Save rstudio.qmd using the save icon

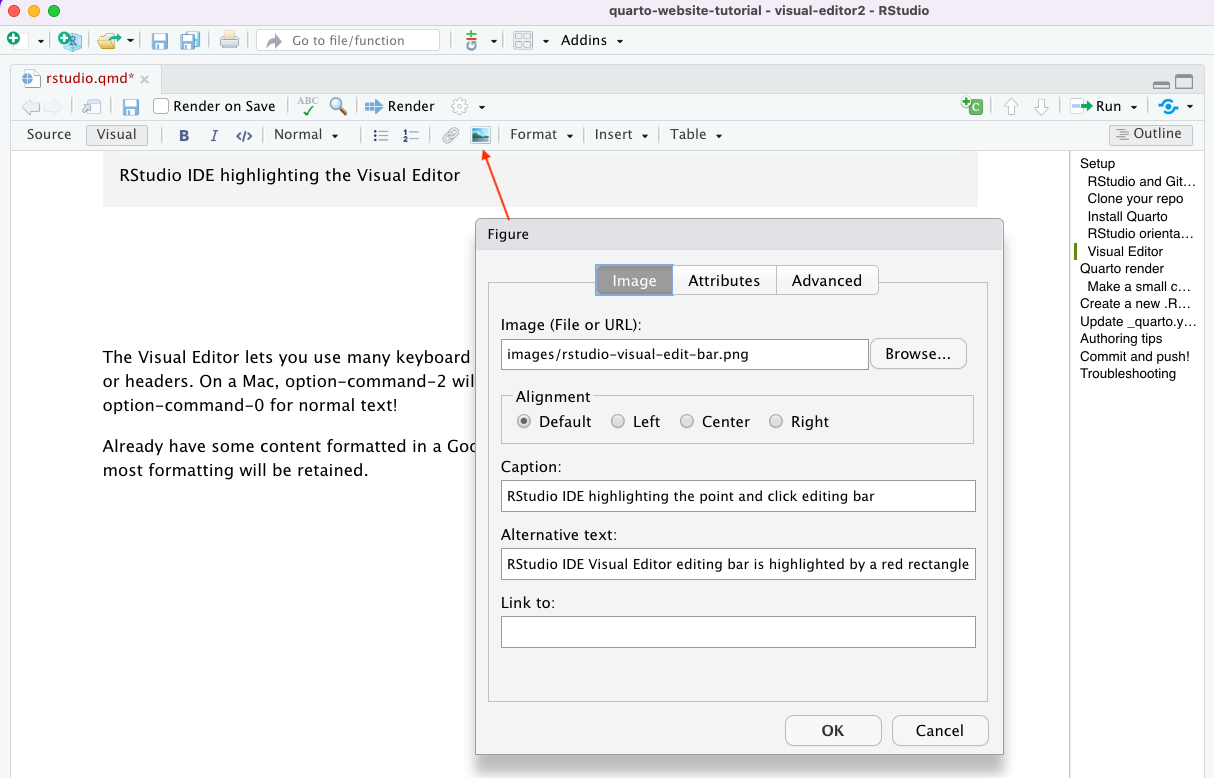tap(131, 105)
